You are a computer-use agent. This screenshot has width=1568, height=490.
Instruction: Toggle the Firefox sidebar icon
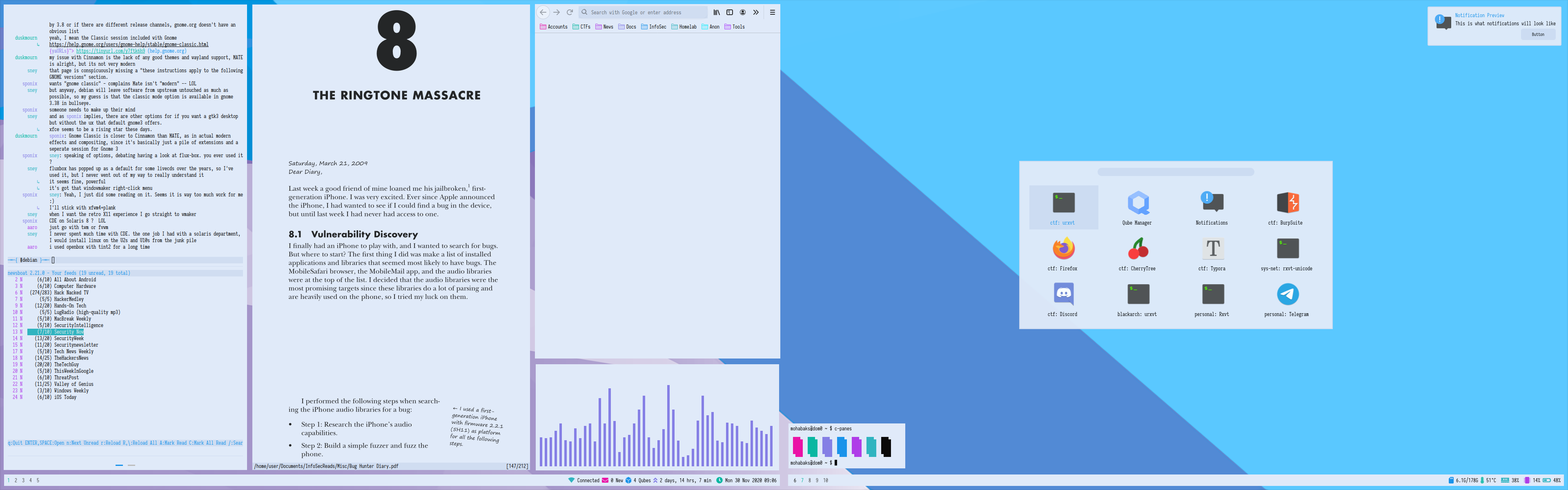click(729, 12)
